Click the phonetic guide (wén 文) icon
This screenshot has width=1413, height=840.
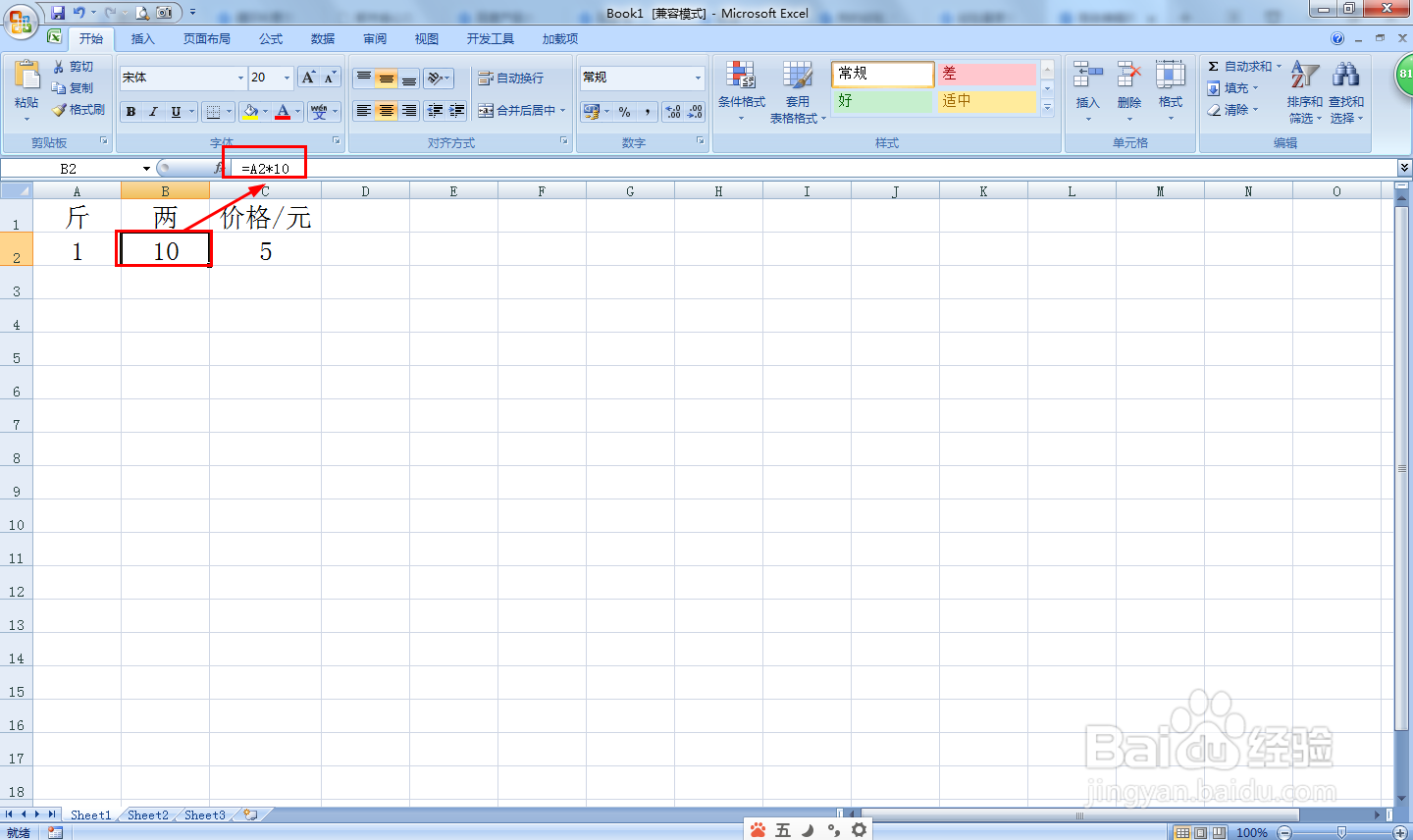click(318, 112)
